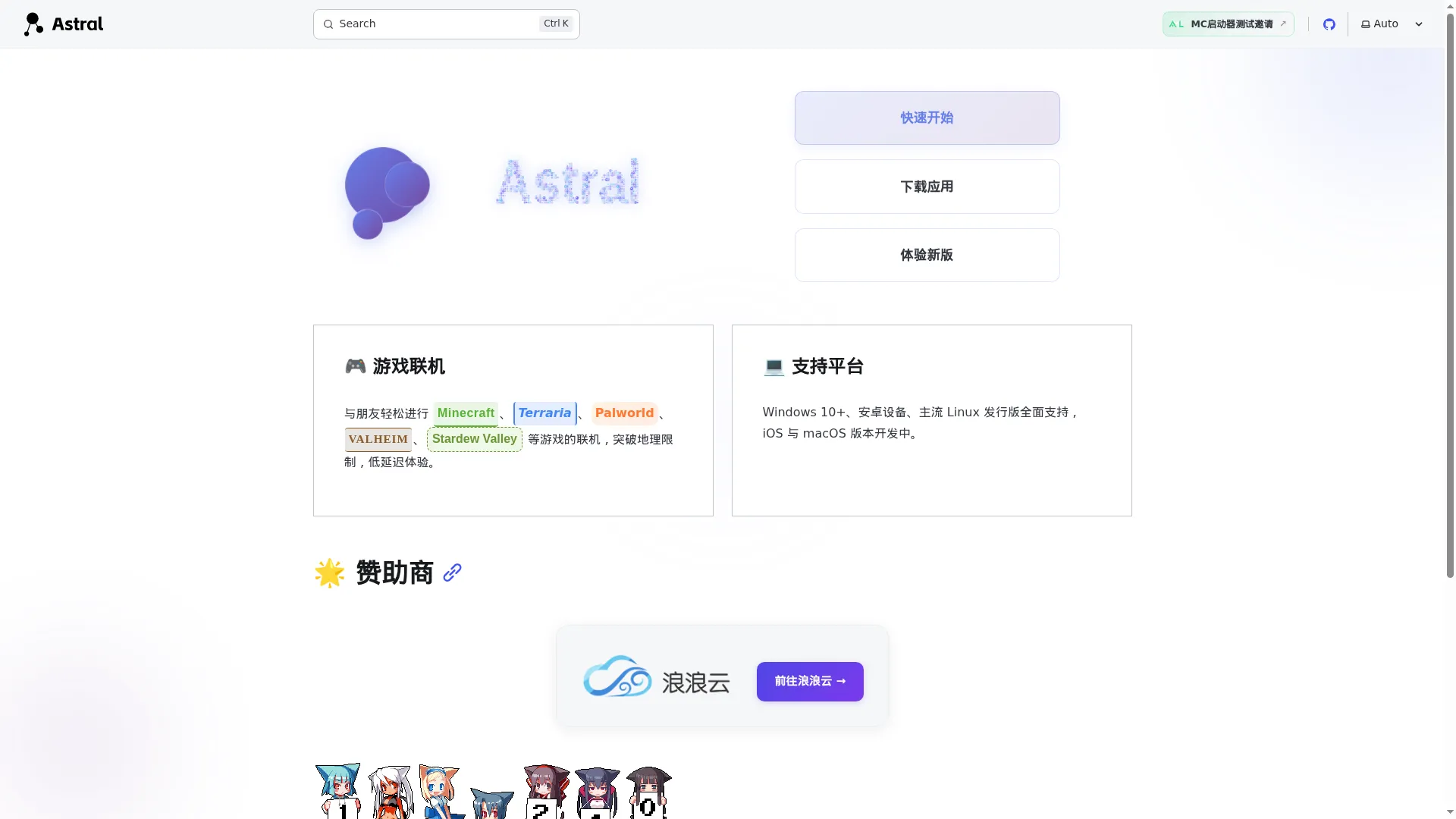Click the Terraria tag

point(544,413)
